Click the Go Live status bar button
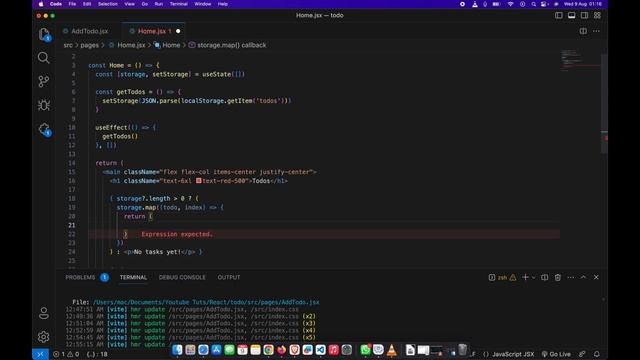Viewport: 640px width, 360px height. tap(556, 354)
